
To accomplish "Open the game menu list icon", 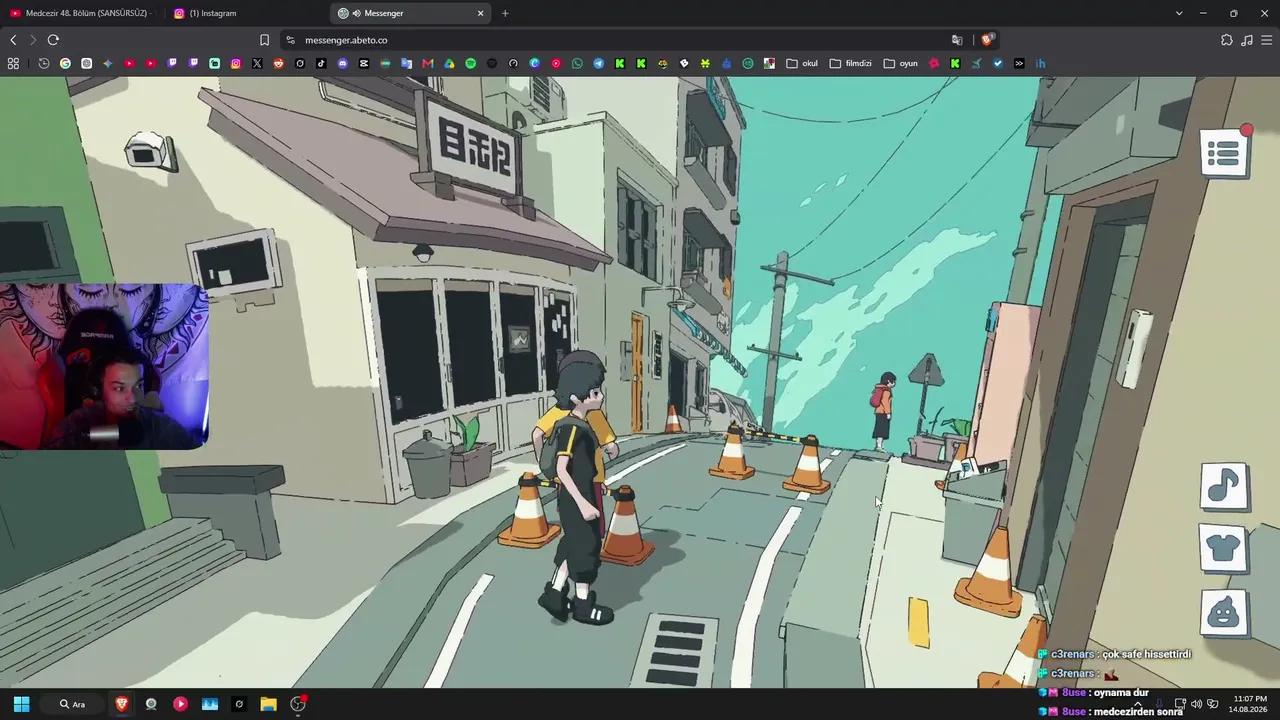I will pyautogui.click(x=1224, y=153).
